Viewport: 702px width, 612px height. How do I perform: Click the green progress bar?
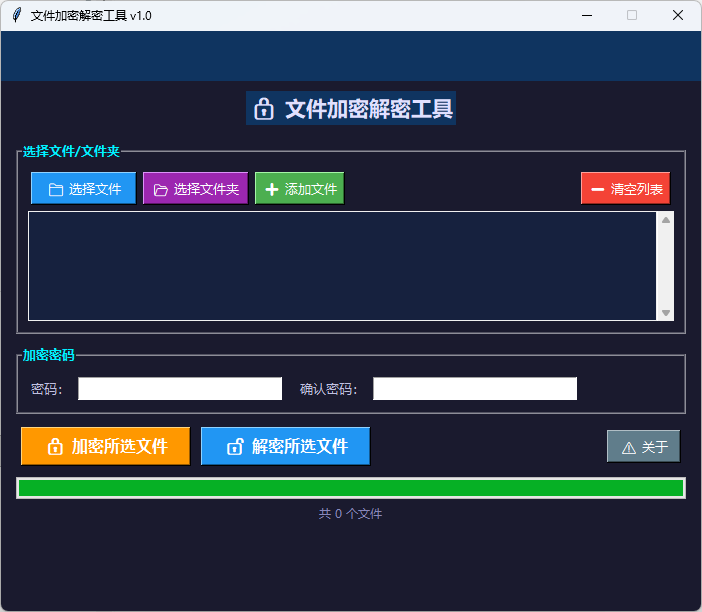pyautogui.click(x=351, y=488)
